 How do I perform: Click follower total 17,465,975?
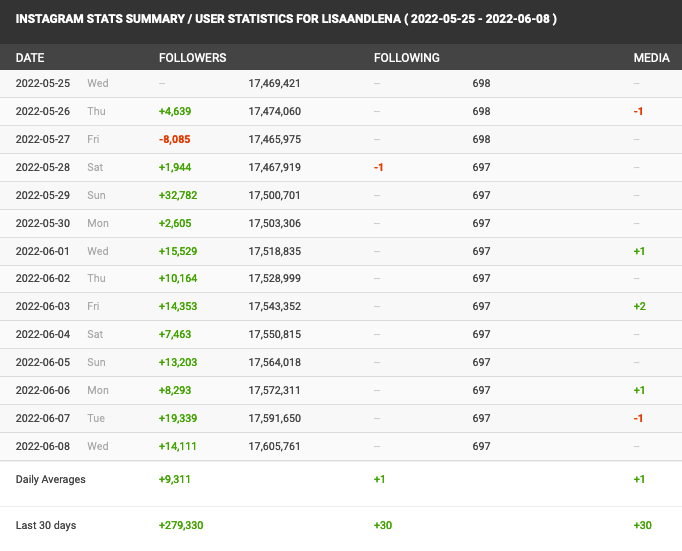(274, 139)
